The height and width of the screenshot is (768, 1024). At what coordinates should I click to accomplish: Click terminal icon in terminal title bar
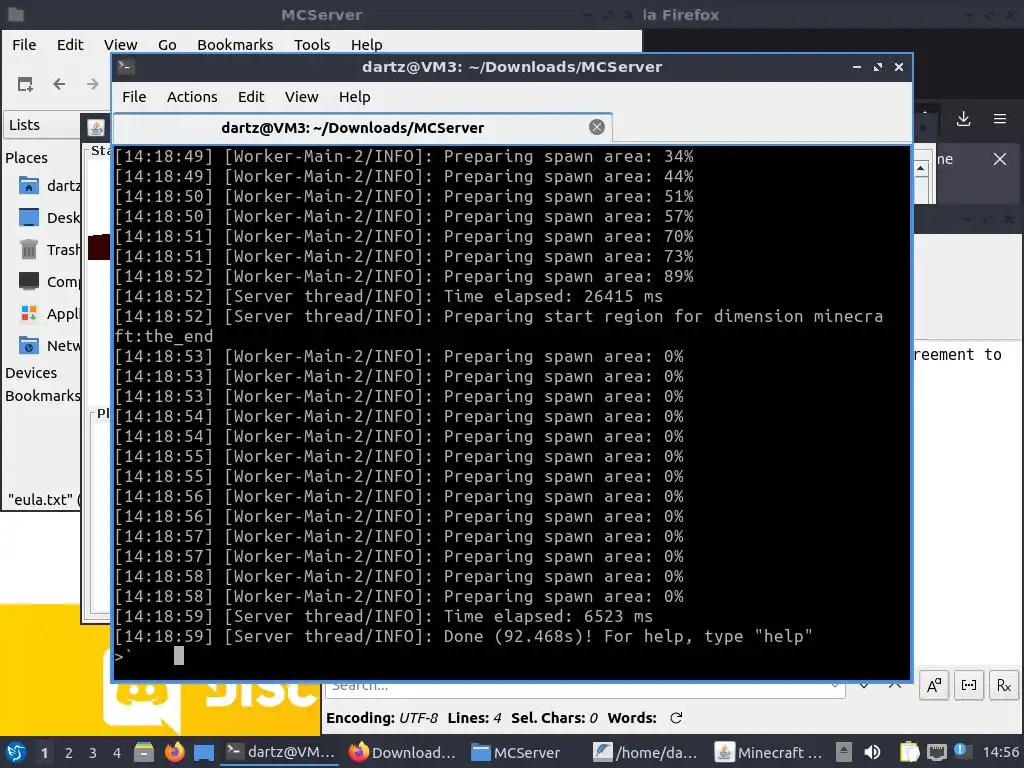[x=126, y=67]
